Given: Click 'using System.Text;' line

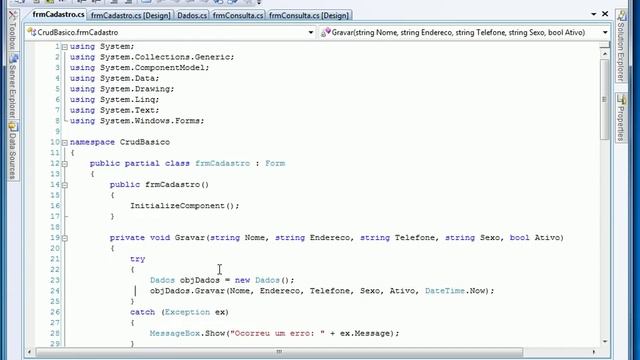Looking at the screenshot, I should tap(115, 110).
